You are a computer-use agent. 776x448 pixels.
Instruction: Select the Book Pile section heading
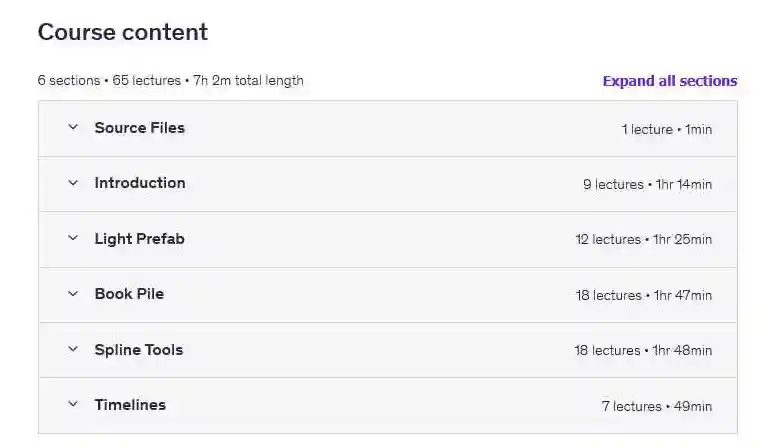pos(129,294)
